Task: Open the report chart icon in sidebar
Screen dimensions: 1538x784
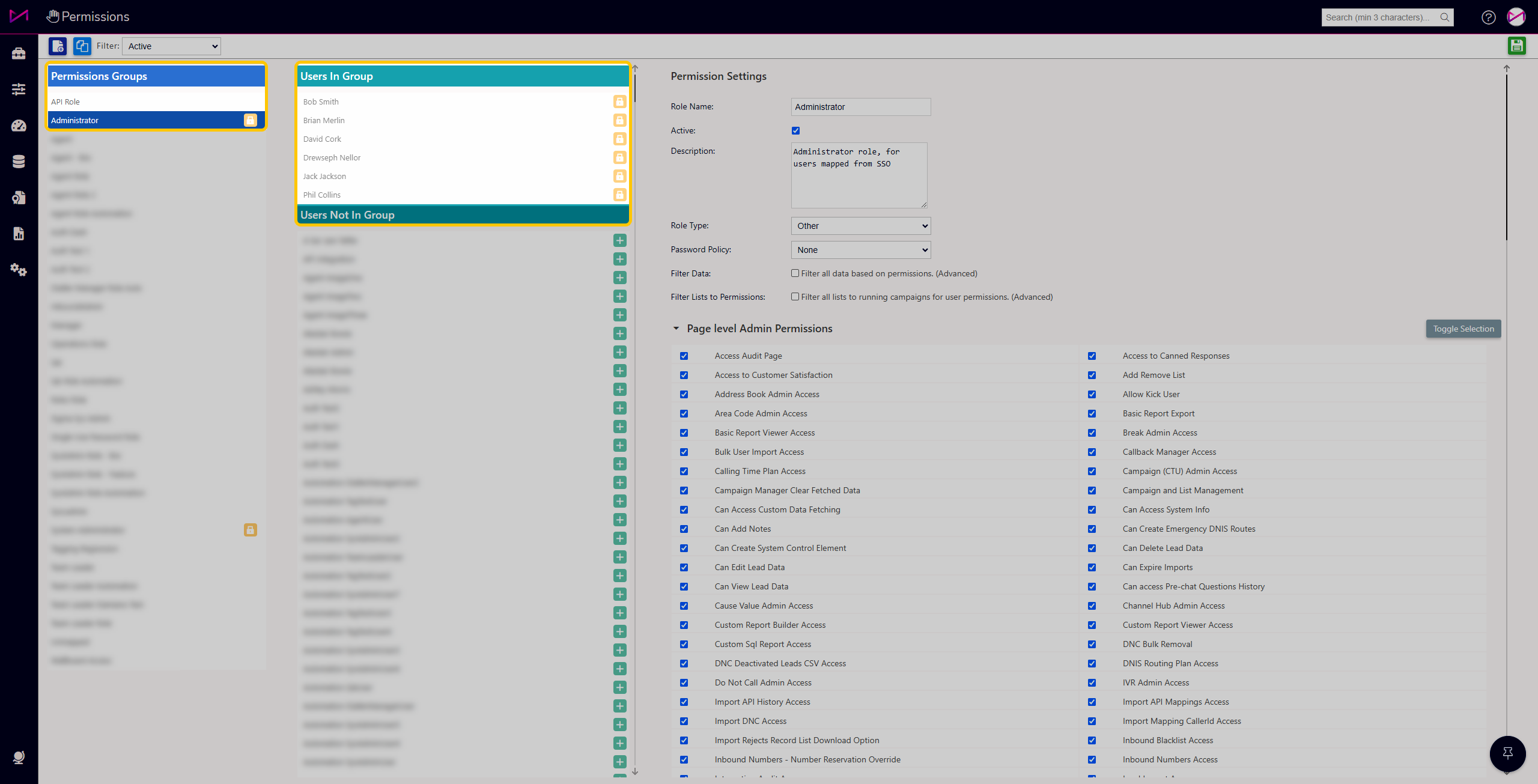Action: (19, 234)
